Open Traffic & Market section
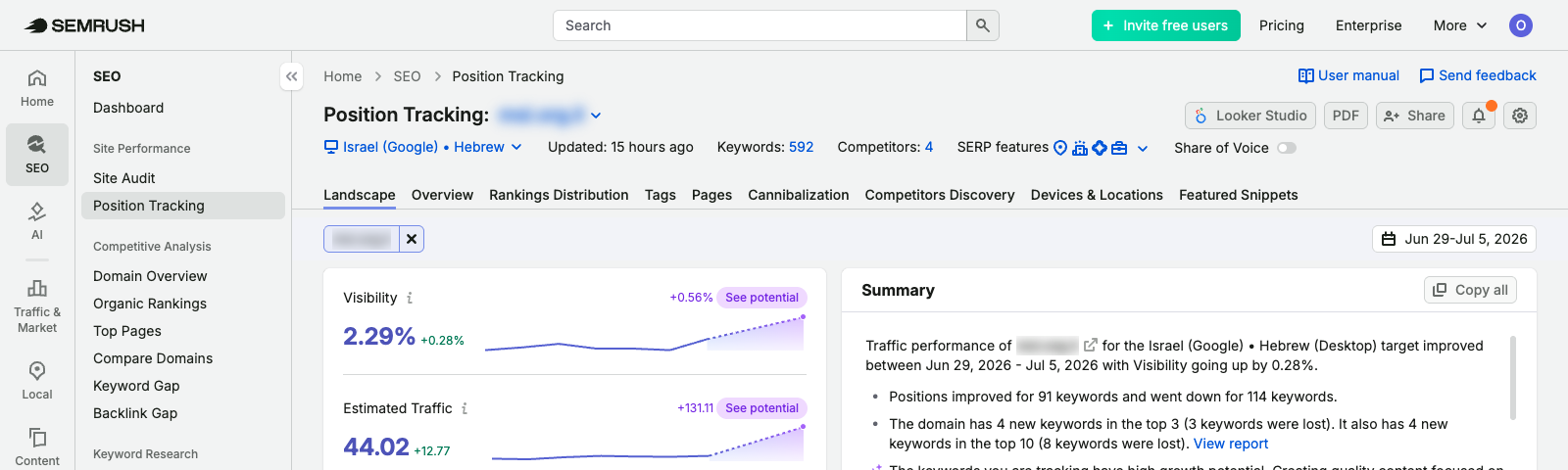This screenshot has width=1568, height=470. [37, 305]
